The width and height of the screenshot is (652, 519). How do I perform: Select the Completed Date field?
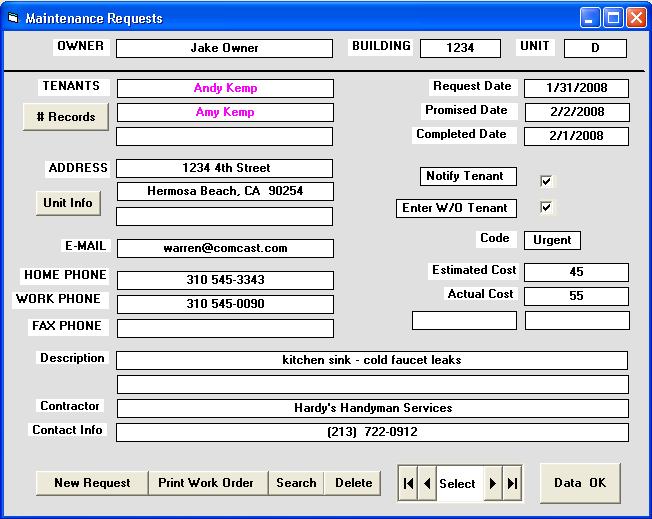click(576, 136)
